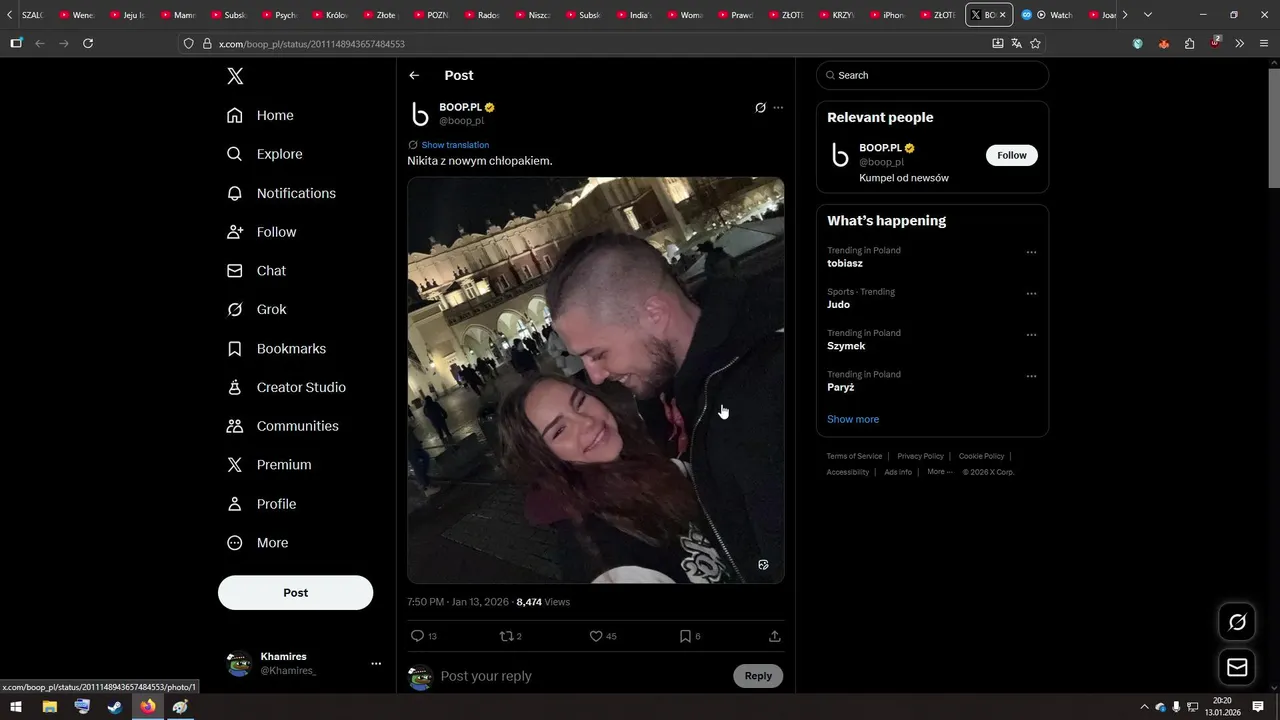Click the grey Reply button
1280x720 pixels.
click(758, 676)
